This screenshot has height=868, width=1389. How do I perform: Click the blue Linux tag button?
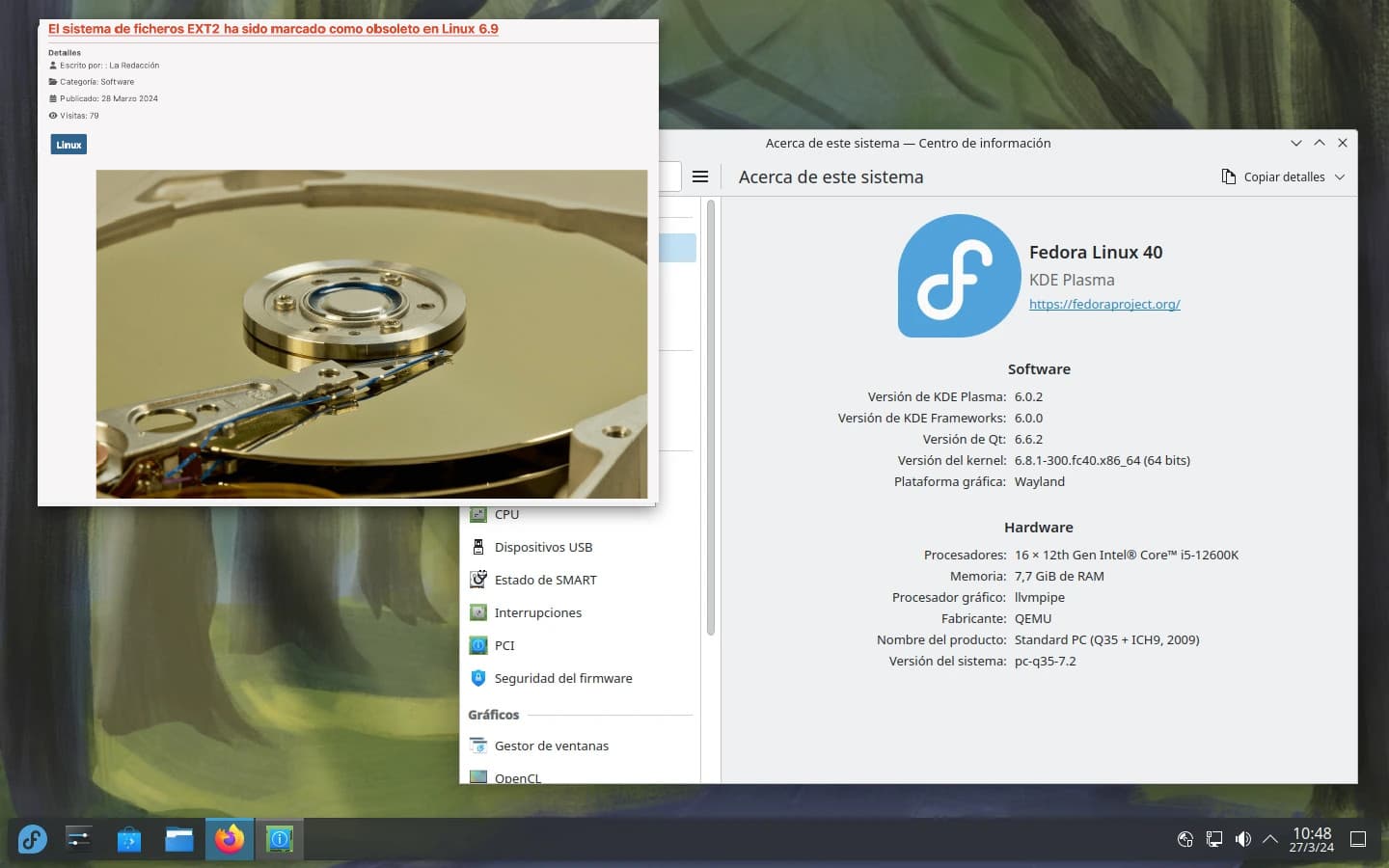coord(68,145)
